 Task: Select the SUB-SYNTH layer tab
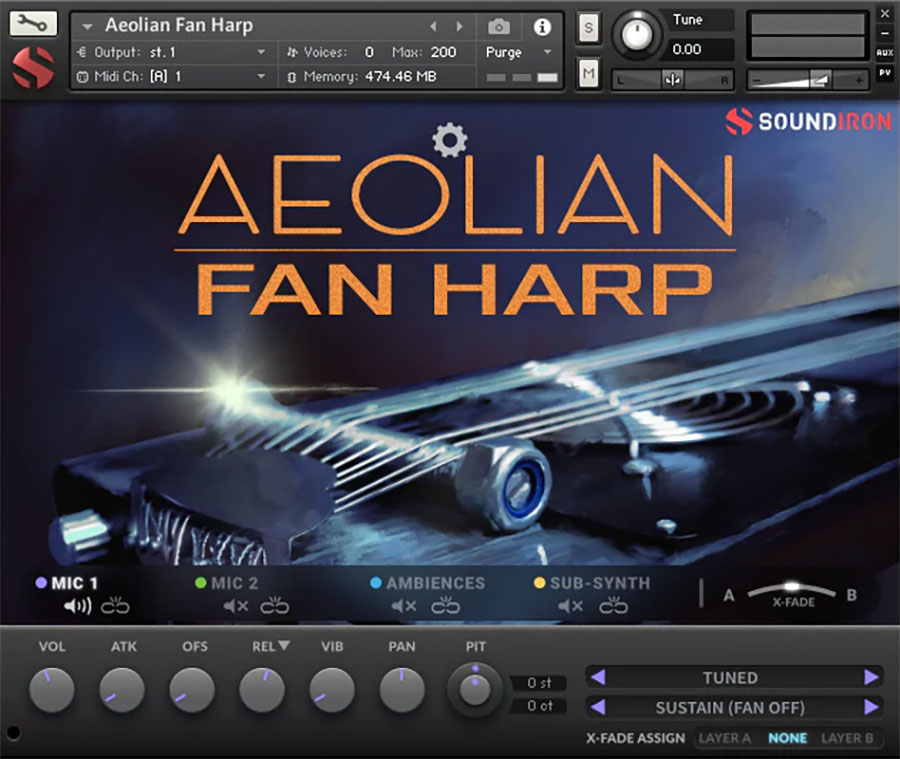(x=592, y=583)
